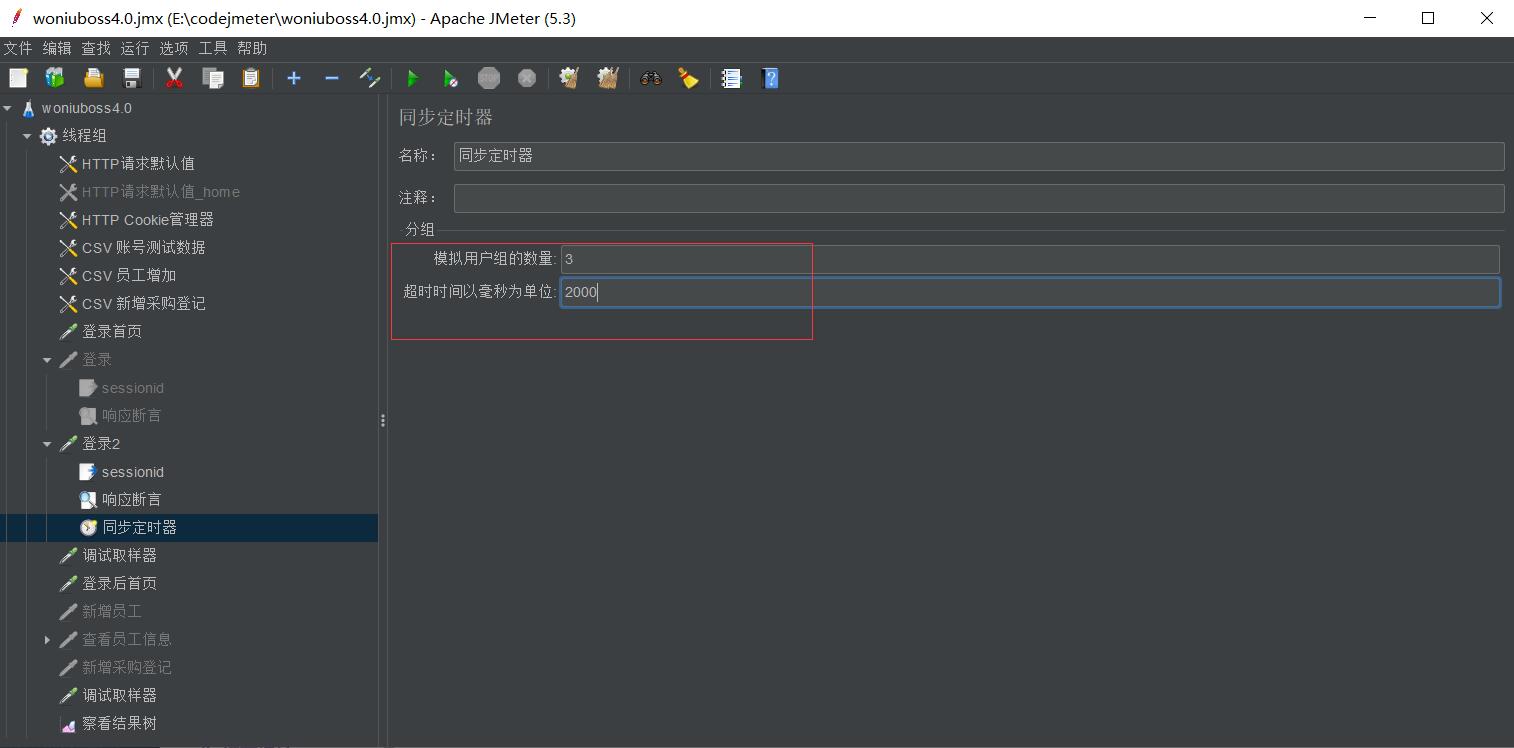Screen dimensions: 1514x748
Task: Select CSV 新增采购登记 tree item
Action: click(x=143, y=304)
